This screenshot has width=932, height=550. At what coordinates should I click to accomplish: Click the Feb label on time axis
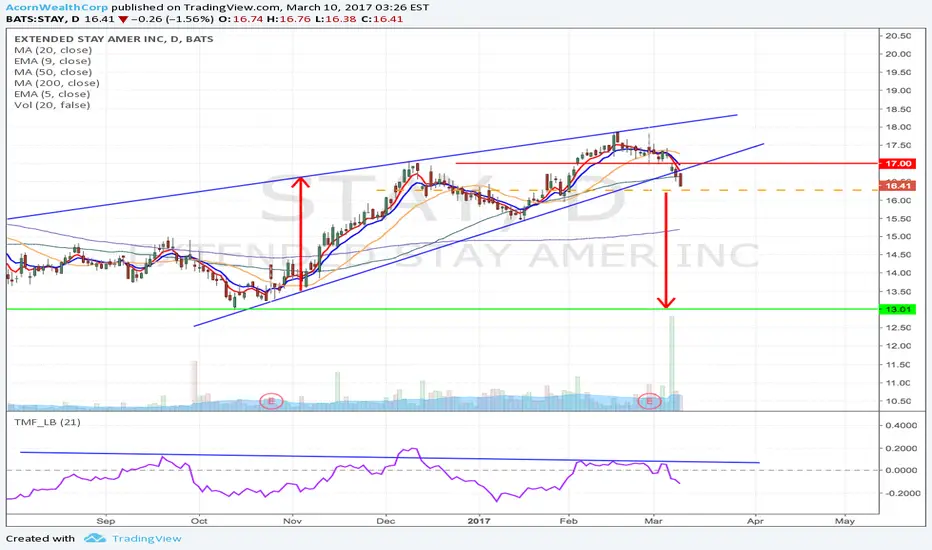click(x=569, y=521)
